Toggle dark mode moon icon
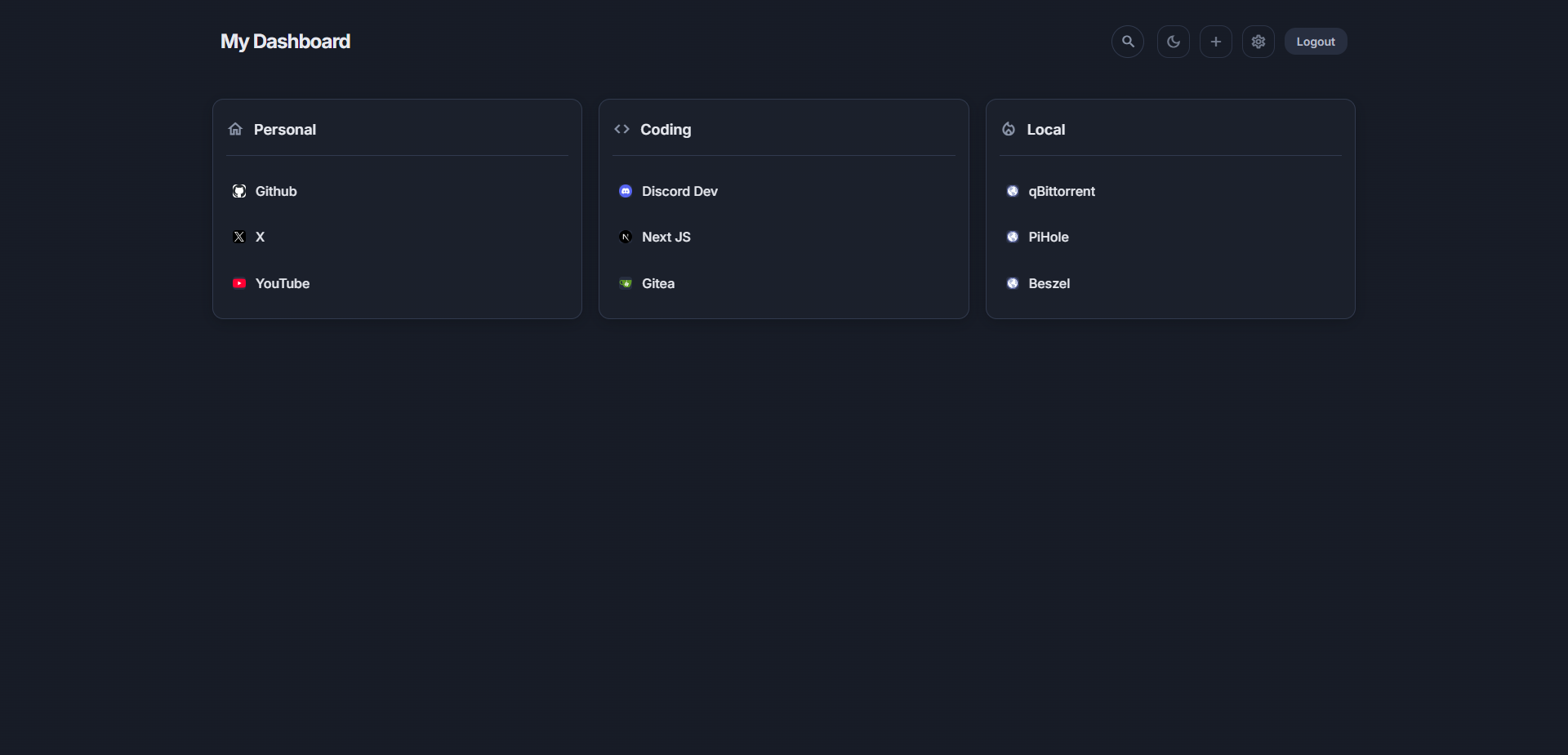The height and width of the screenshot is (755, 1568). 1174,42
